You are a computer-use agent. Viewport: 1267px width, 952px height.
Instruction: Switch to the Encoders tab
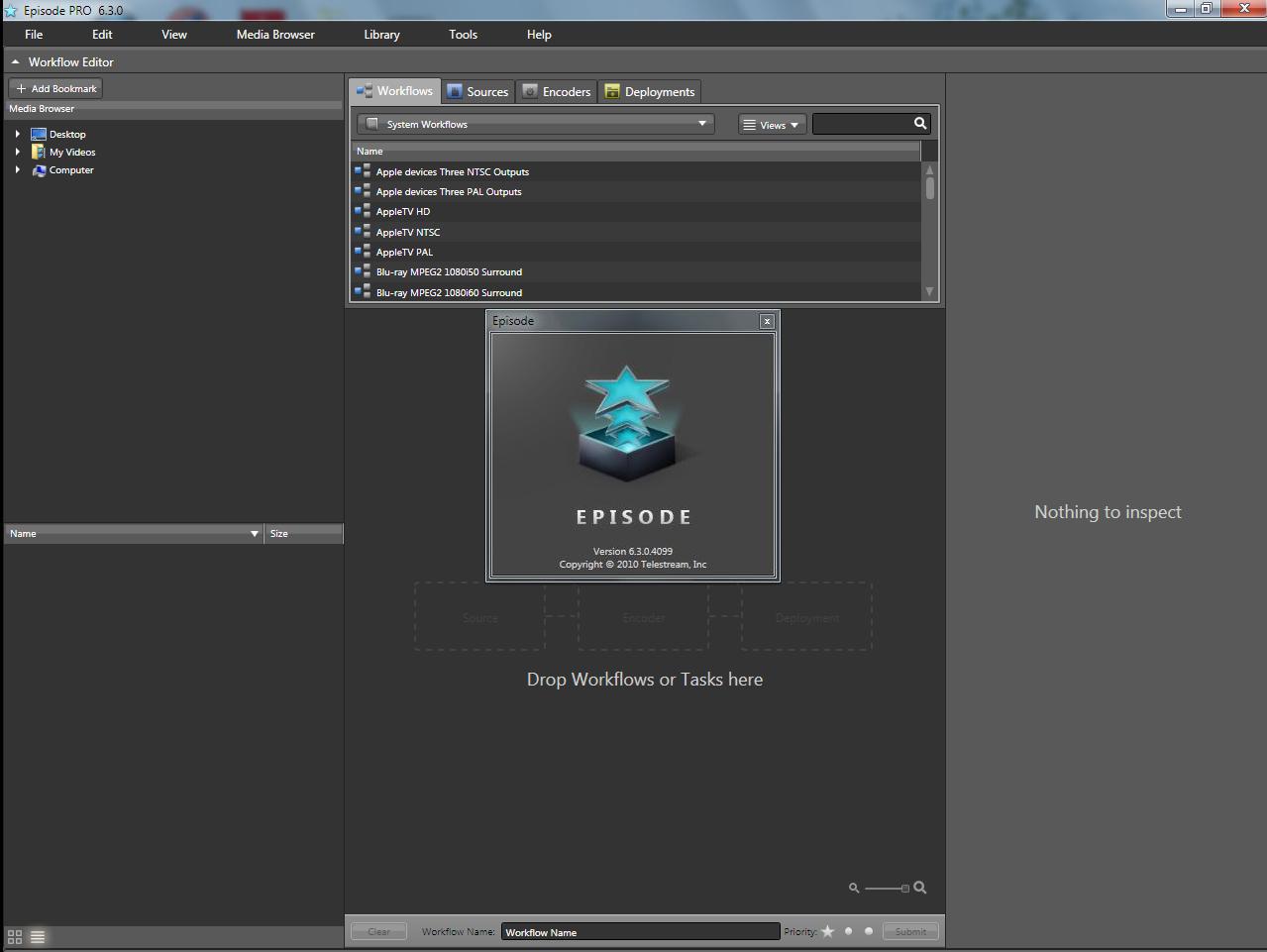pyautogui.click(x=557, y=91)
